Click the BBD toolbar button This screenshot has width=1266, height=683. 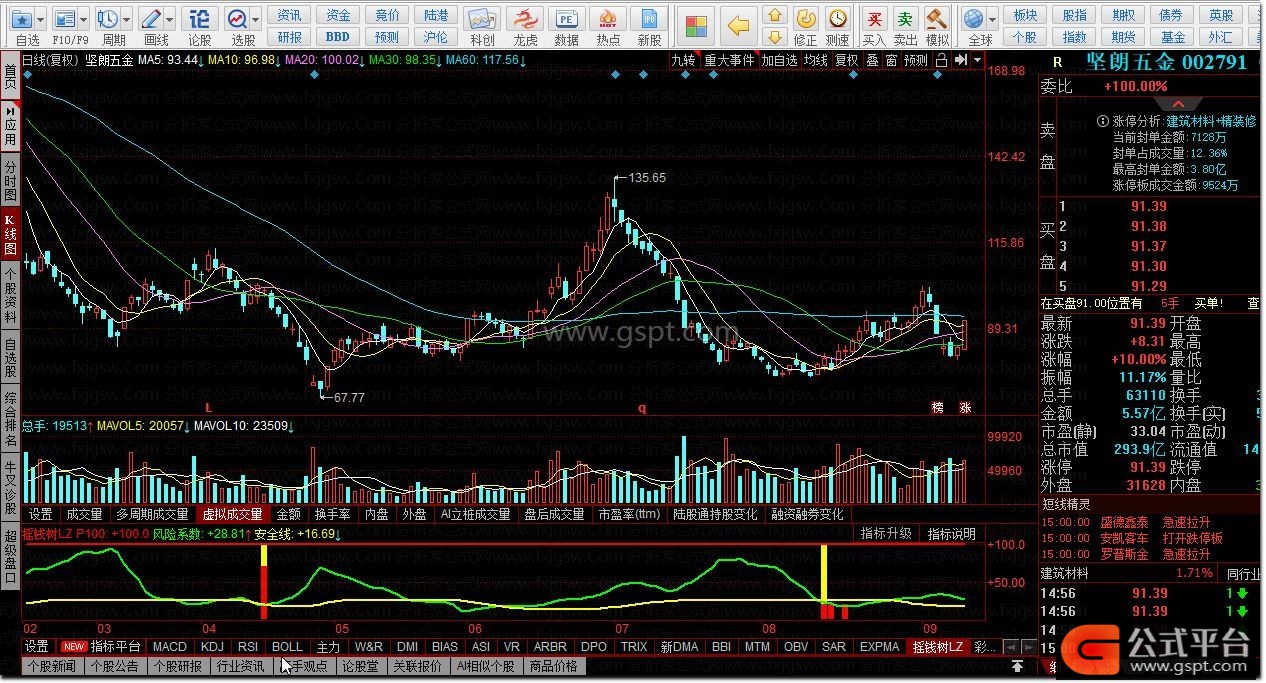click(x=338, y=37)
